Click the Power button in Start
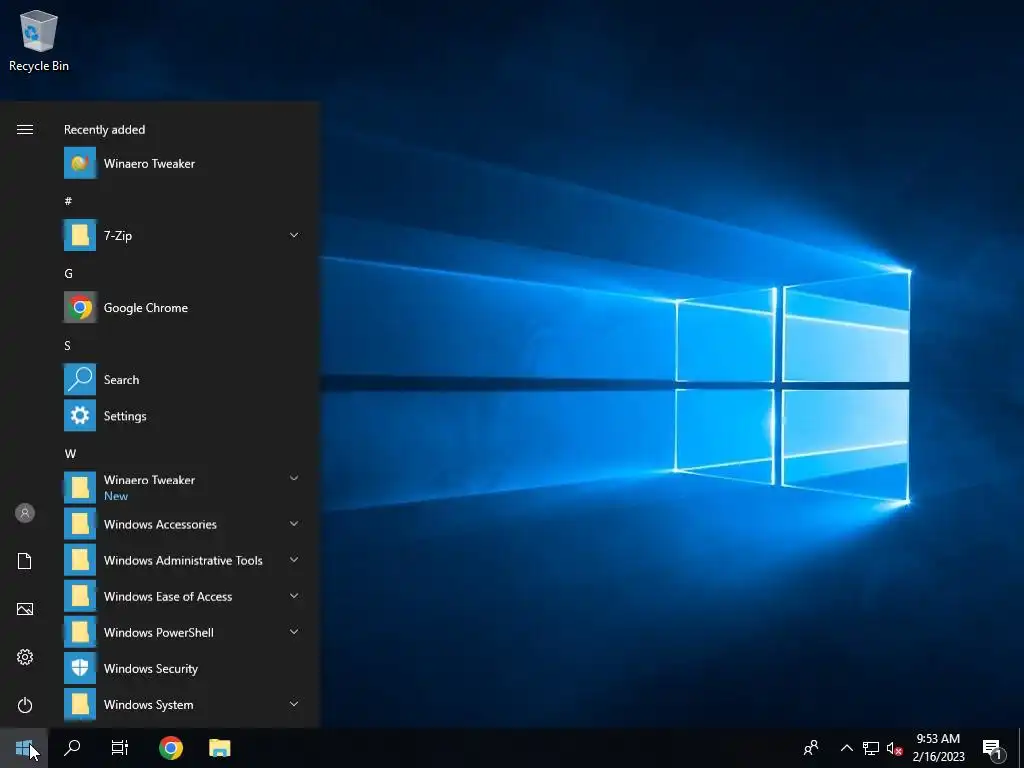The height and width of the screenshot is (768, 1024). pyautogui.click(x=25, y=705)
